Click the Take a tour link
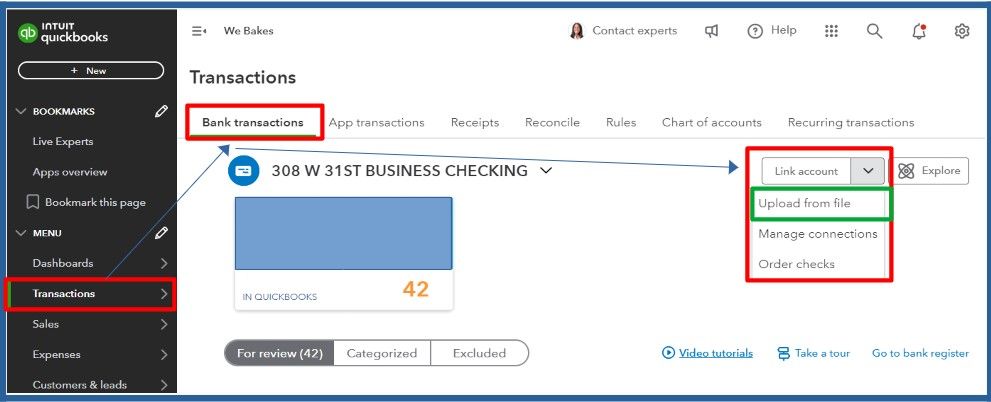 coord(822,353)
